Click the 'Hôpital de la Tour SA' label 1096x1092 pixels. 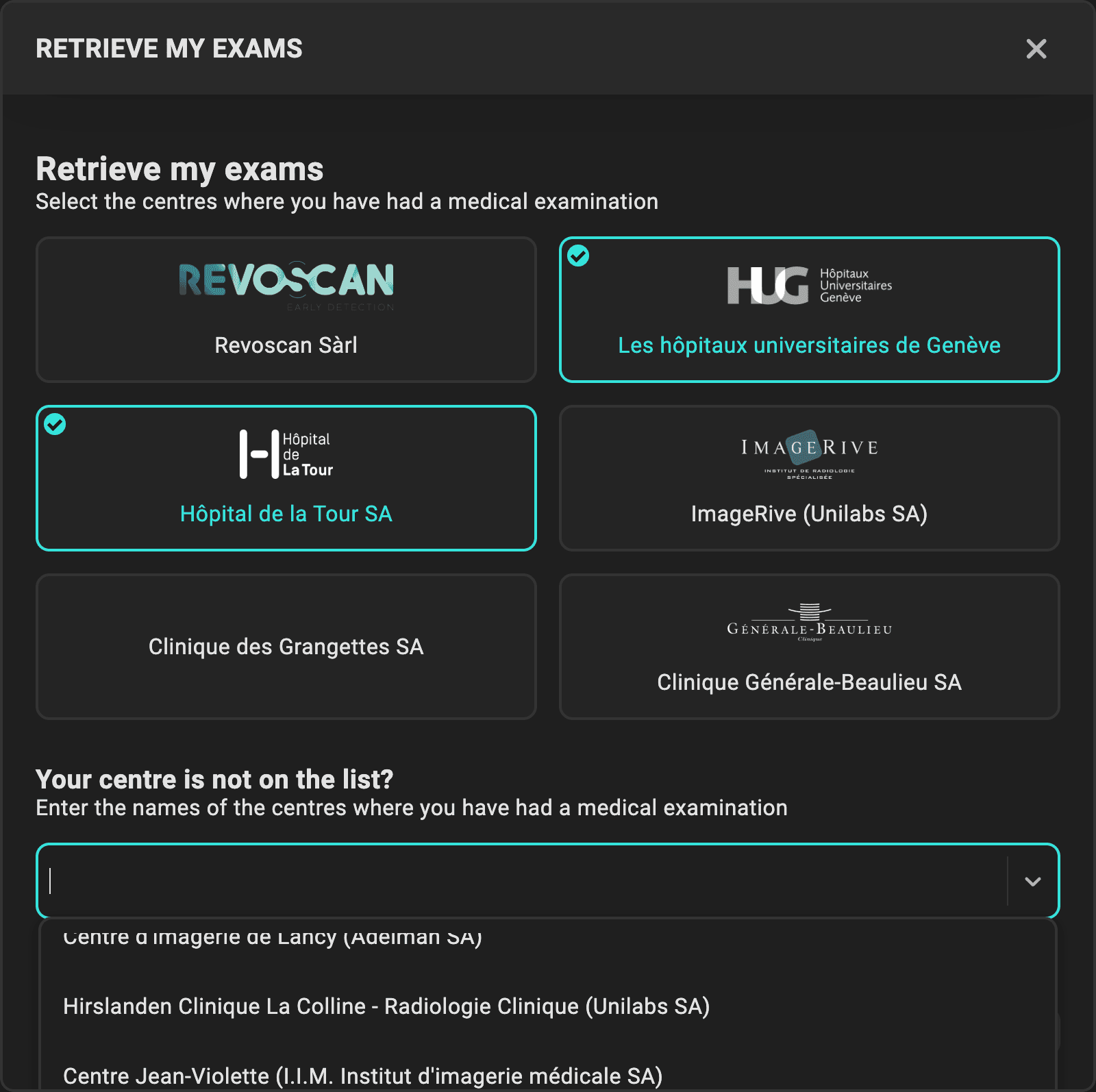286,514
